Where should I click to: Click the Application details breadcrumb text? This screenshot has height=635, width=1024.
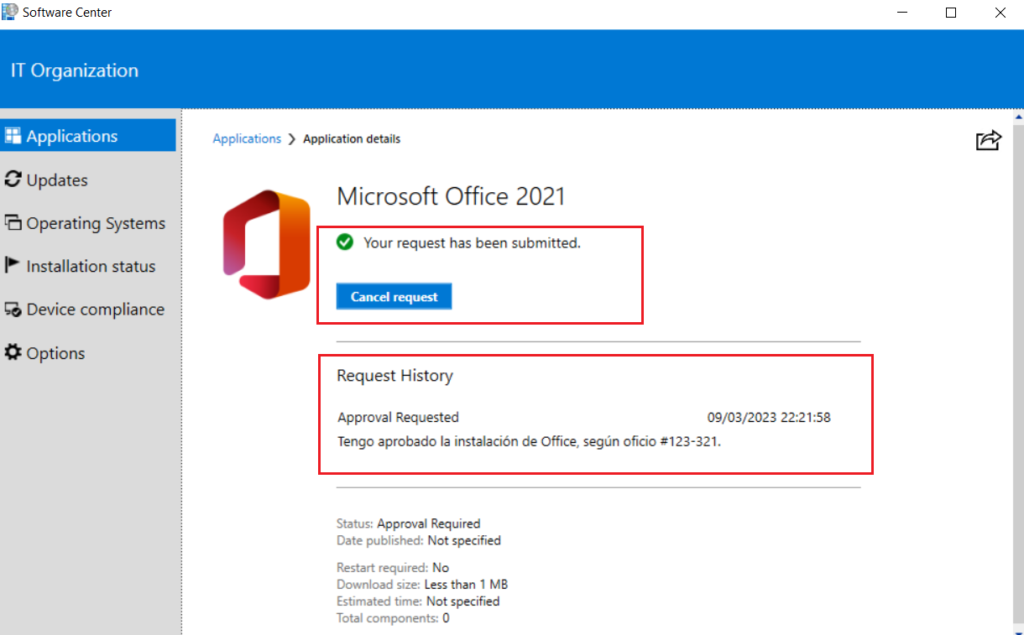coord(351,138)
